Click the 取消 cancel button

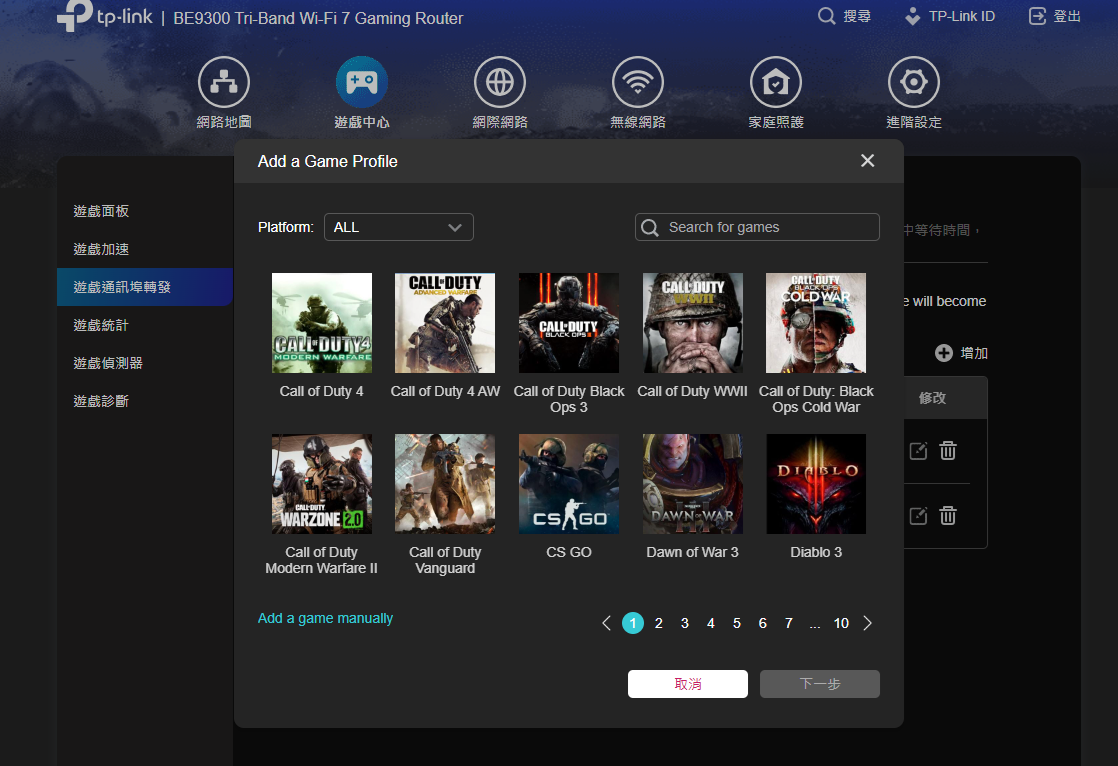tap(687, 684)
